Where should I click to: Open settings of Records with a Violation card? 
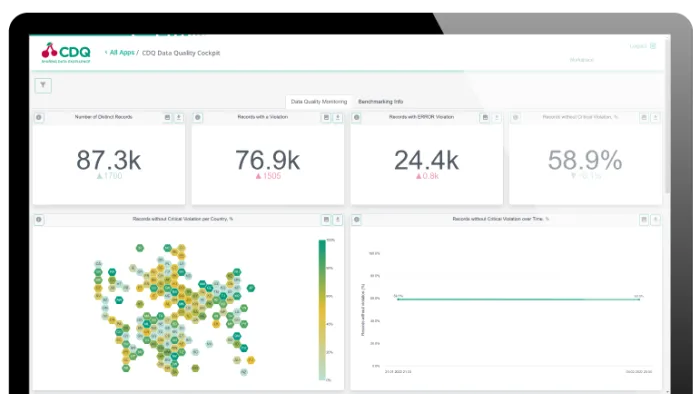tap(198, 117)
